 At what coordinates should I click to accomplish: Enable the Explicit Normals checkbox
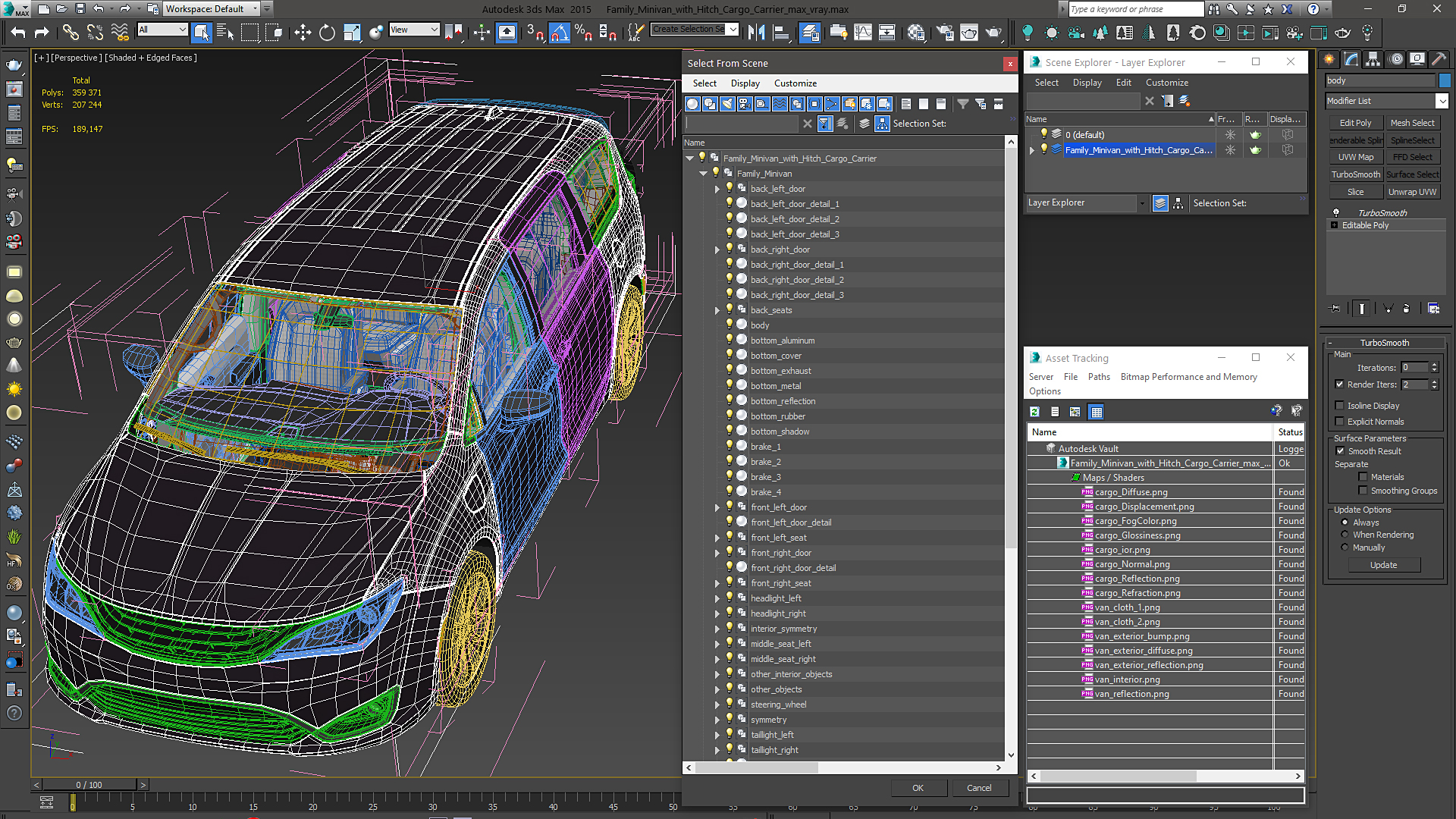(x=1339, y=422)
